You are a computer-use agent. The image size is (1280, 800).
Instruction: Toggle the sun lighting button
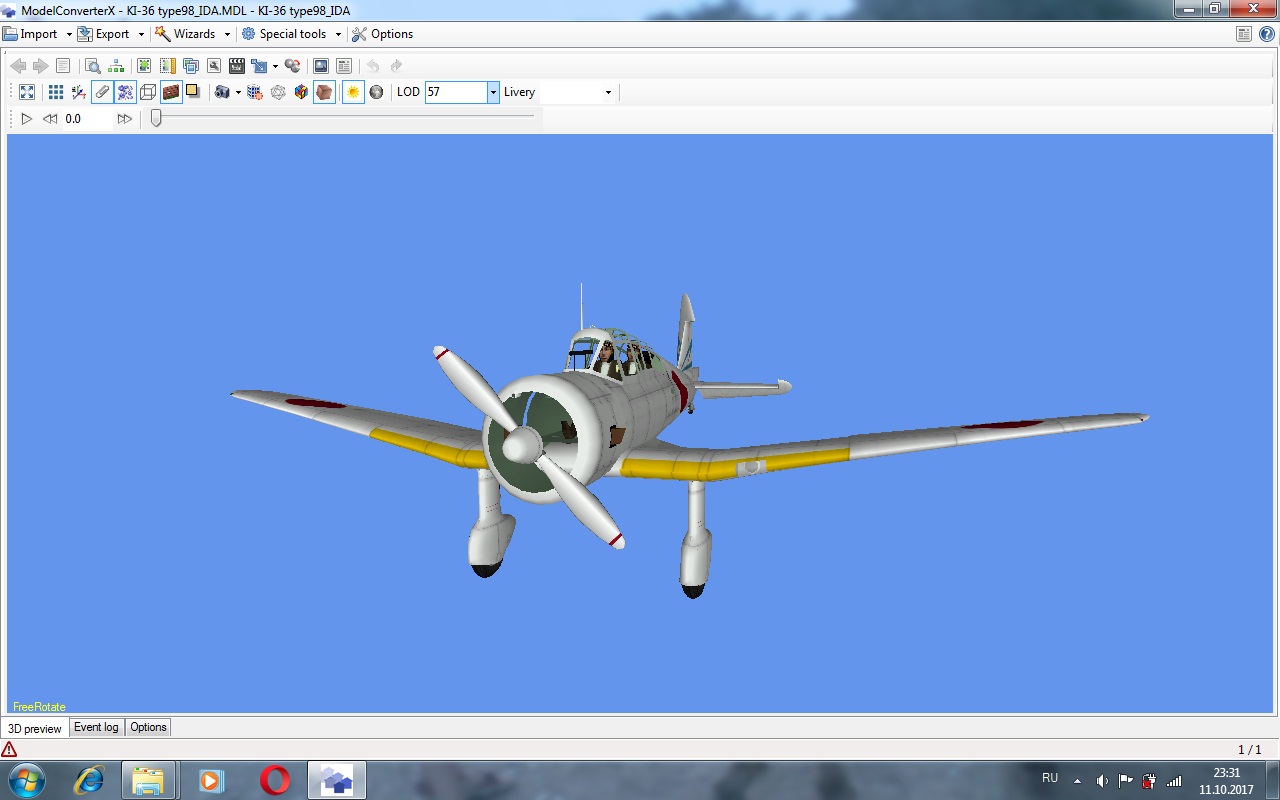click(x=352, y=92)
